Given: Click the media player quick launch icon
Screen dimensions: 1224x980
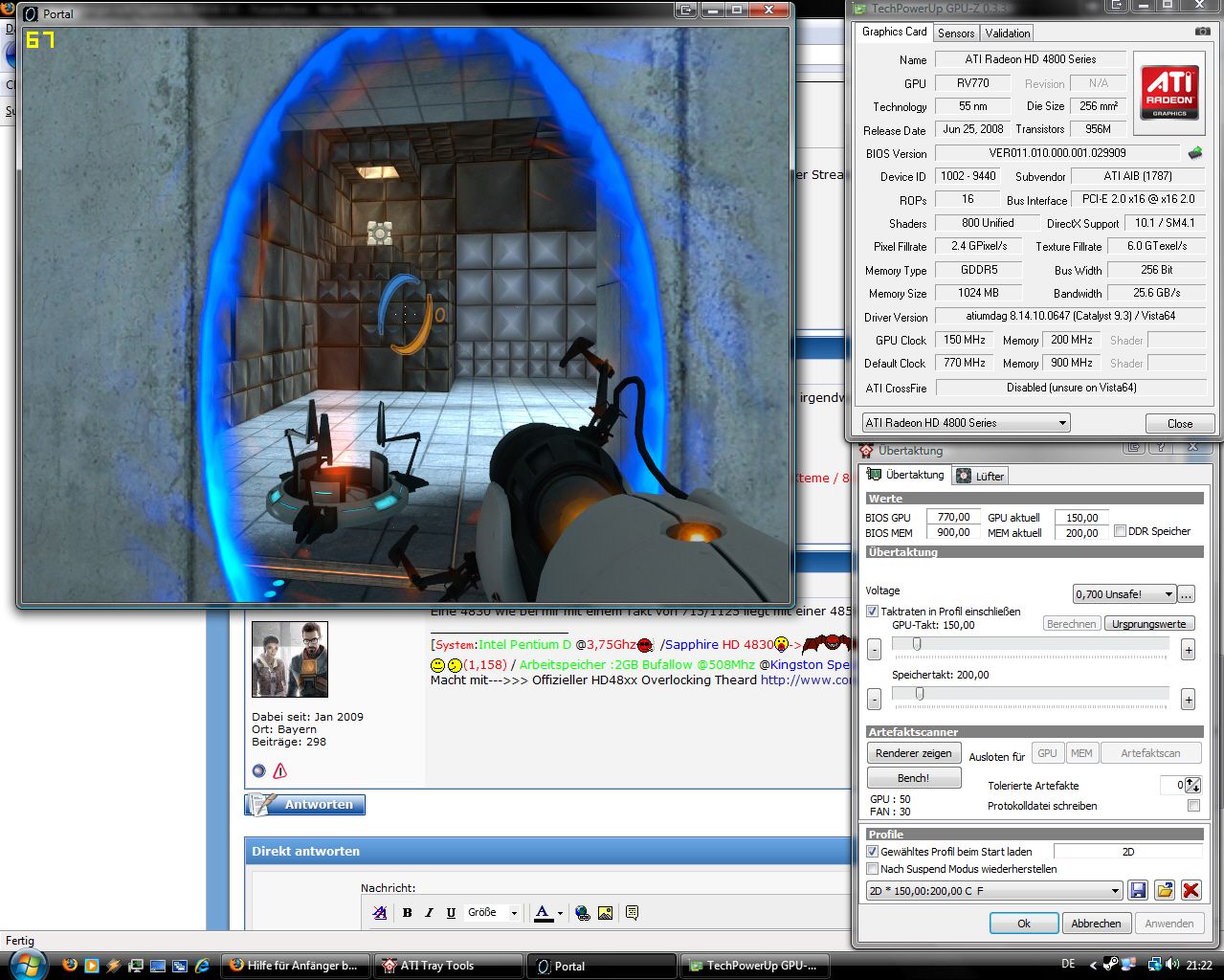Looking at the screenshot, I should pos(92,966).
